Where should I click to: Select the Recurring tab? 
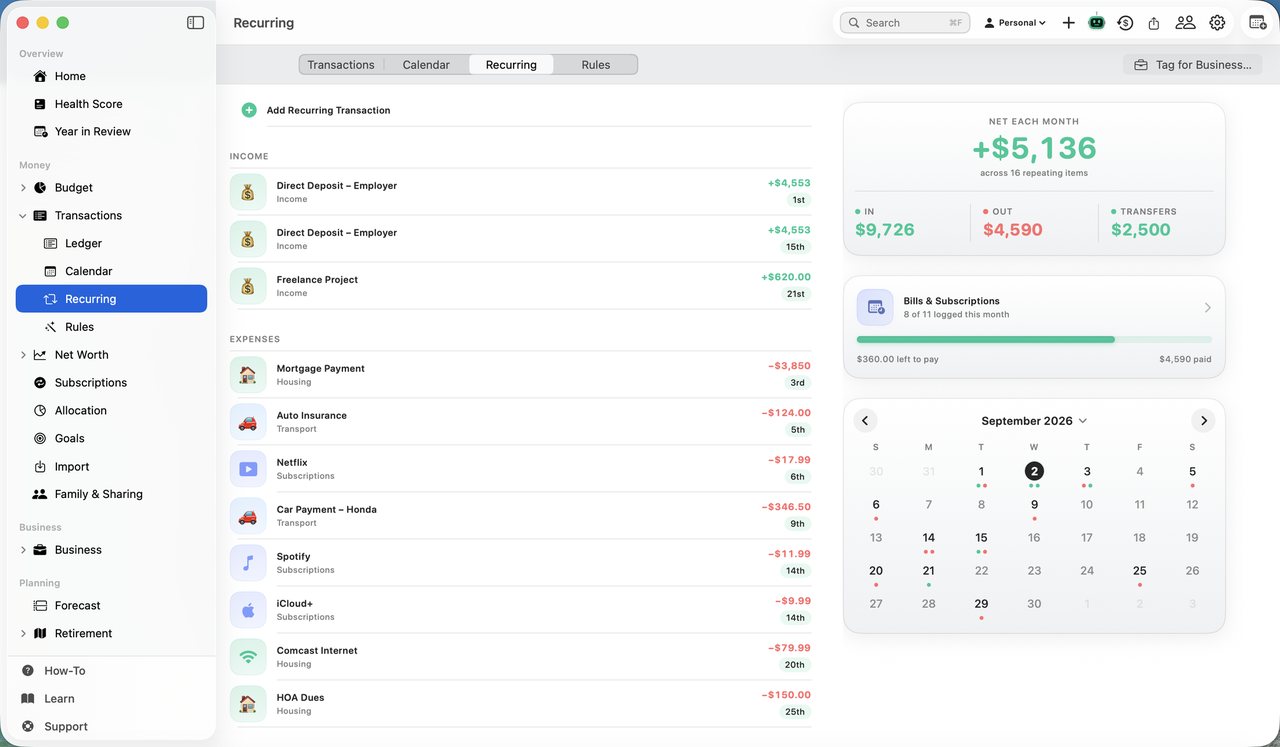[x=511, y=64]
